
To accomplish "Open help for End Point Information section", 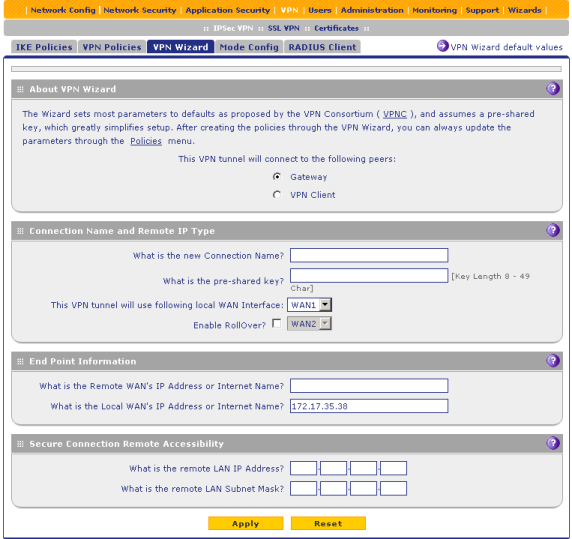I will [x=553, y=361].
